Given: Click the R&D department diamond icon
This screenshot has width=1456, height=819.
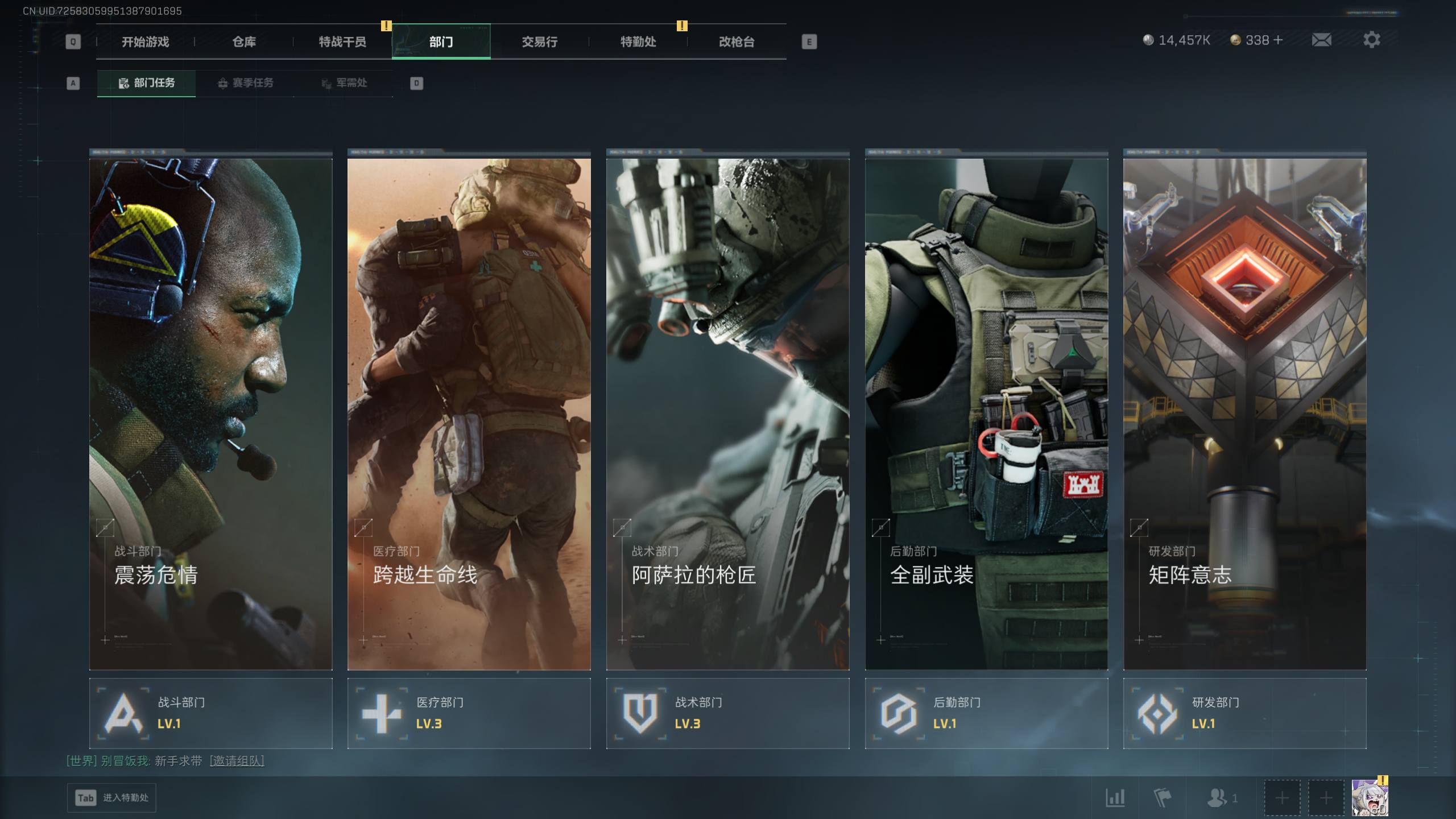Looking at the screenshot, I should pyautogui.click(x=1157, y=713).
